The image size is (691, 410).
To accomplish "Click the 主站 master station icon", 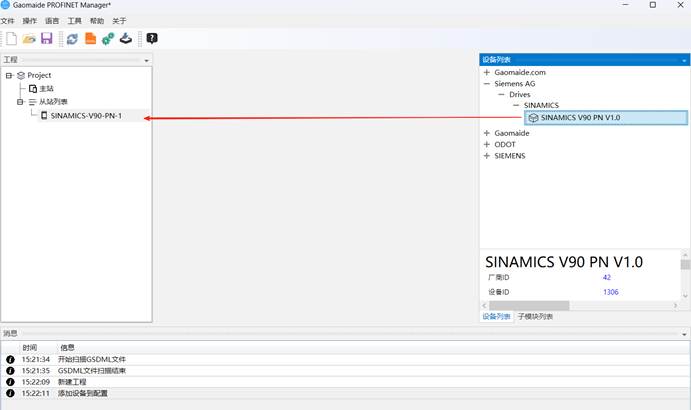I will [x=33, y=89].
